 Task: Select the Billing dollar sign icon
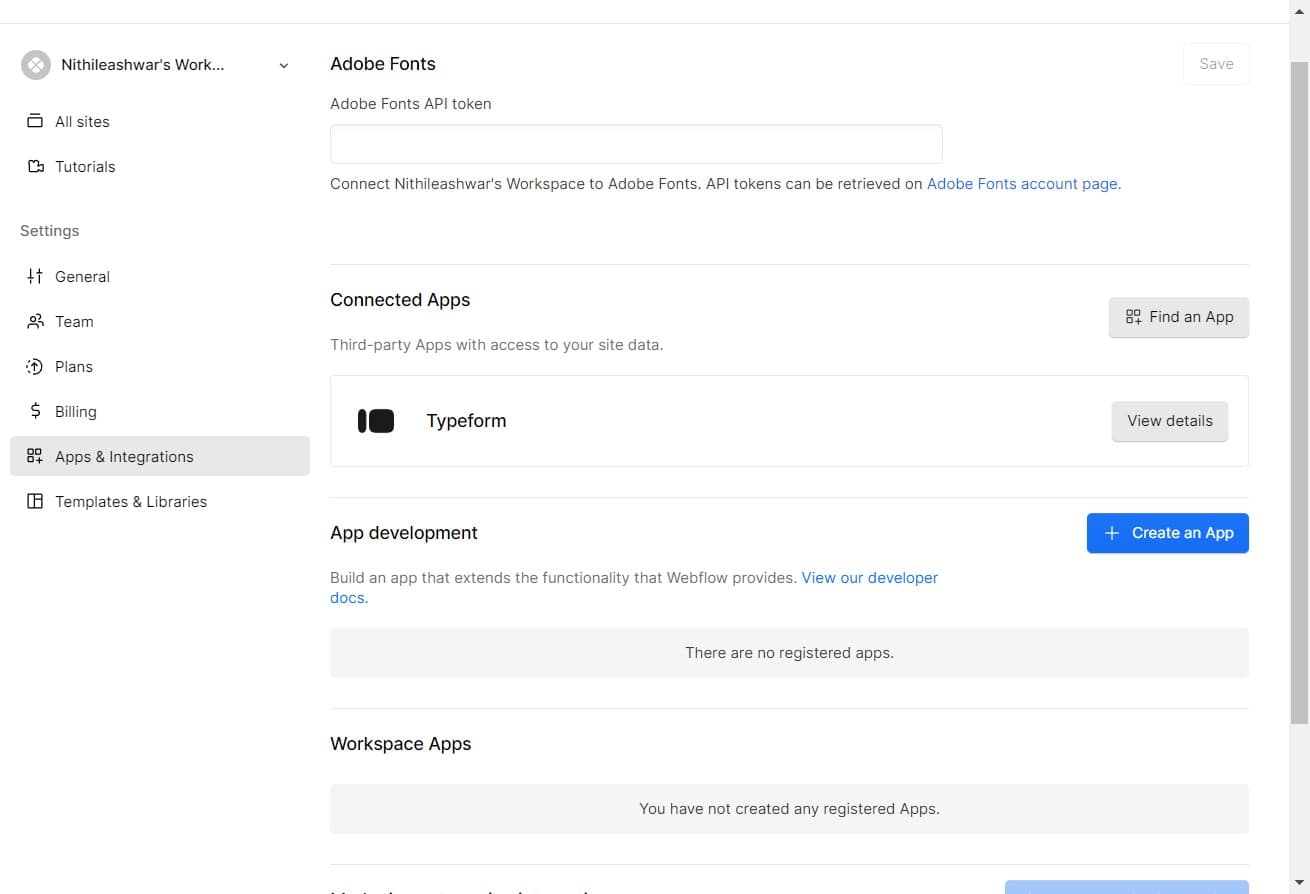pyautogui.click(x=34, y=411)
